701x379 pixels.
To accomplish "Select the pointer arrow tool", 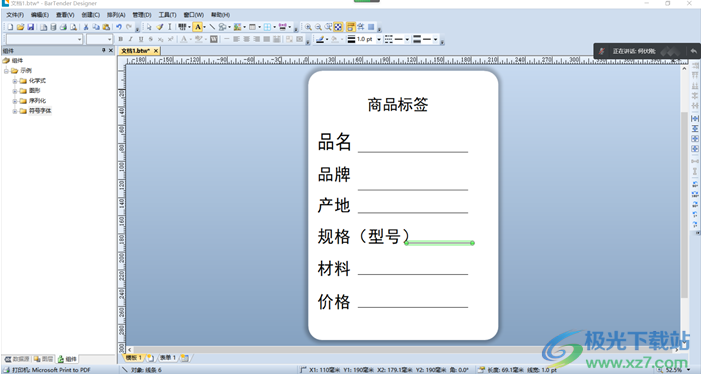I will click(149, 27).
